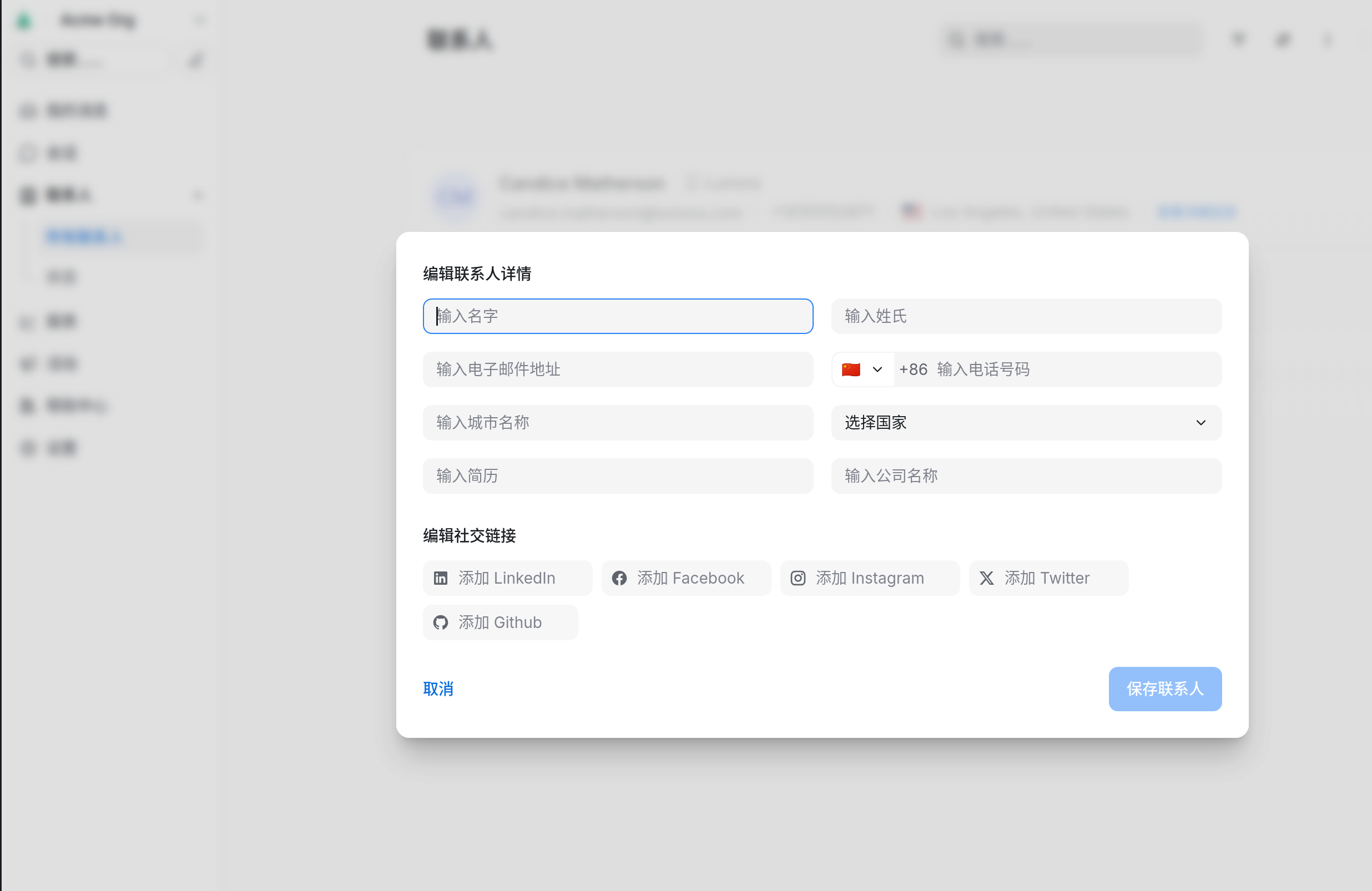Click the X Twitter icon

986,578
